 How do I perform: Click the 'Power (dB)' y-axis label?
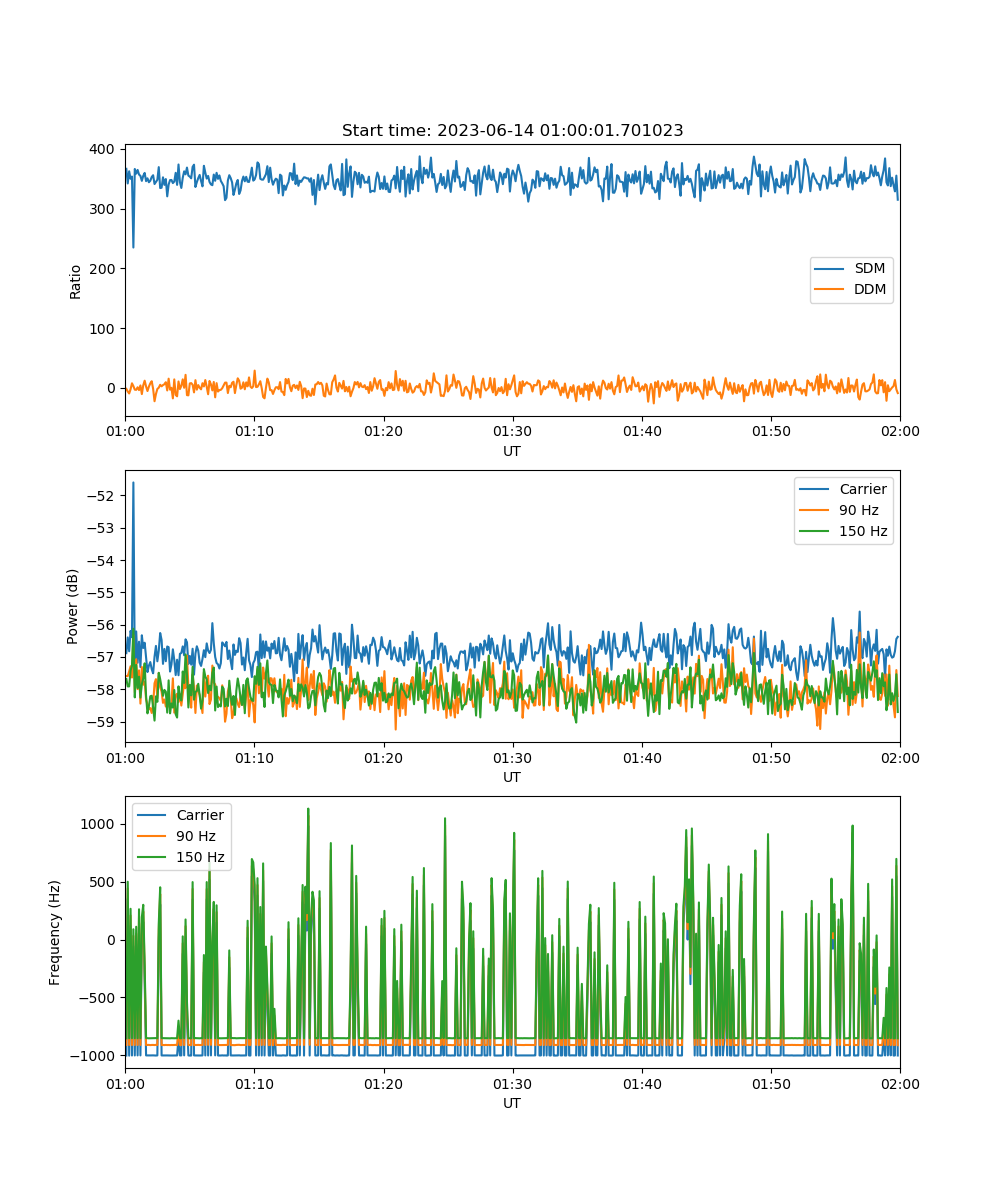[x=73, y=606]
